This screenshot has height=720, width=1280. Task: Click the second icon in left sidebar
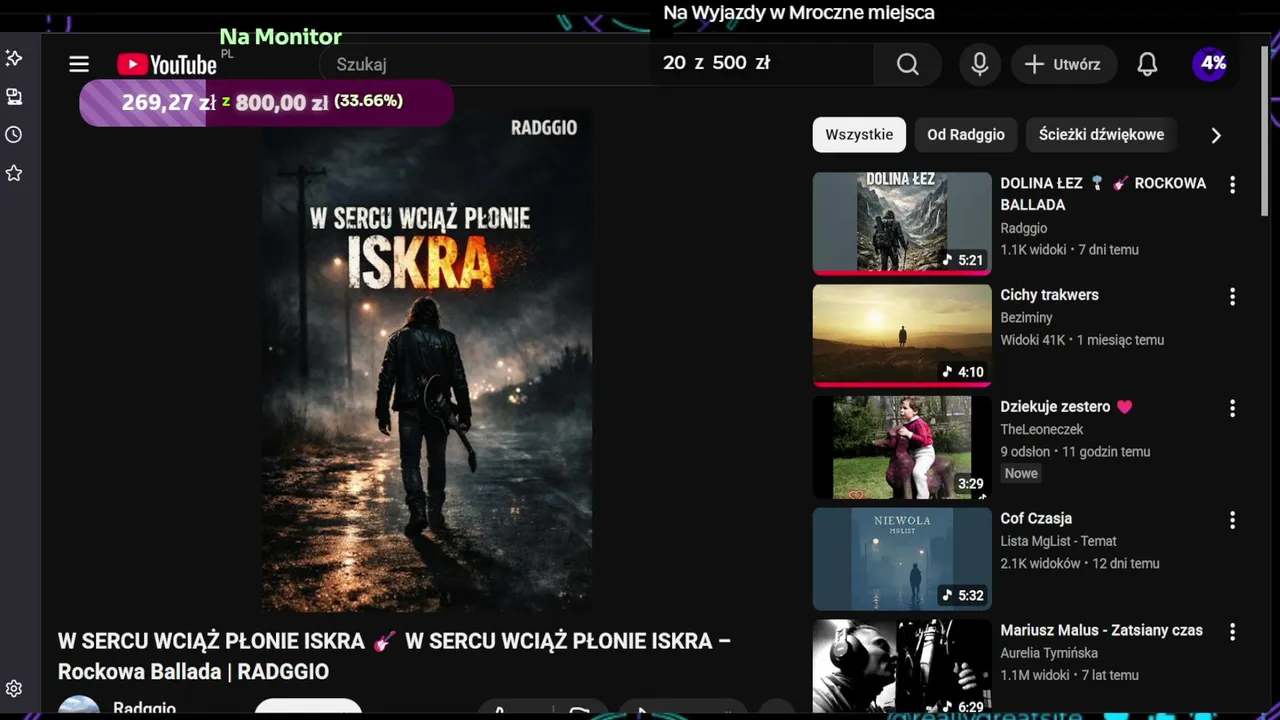coord(14,97)
